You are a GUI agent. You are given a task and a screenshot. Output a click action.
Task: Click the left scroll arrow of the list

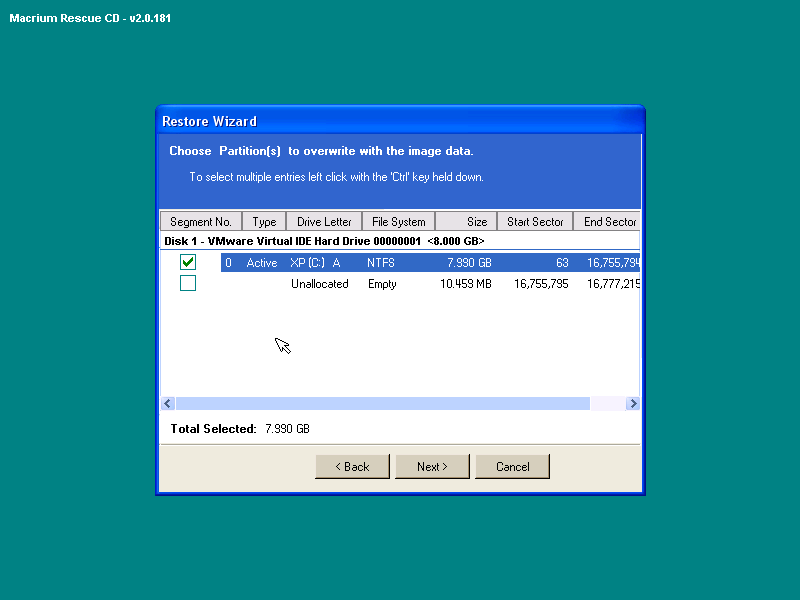(x=168, y=404)
